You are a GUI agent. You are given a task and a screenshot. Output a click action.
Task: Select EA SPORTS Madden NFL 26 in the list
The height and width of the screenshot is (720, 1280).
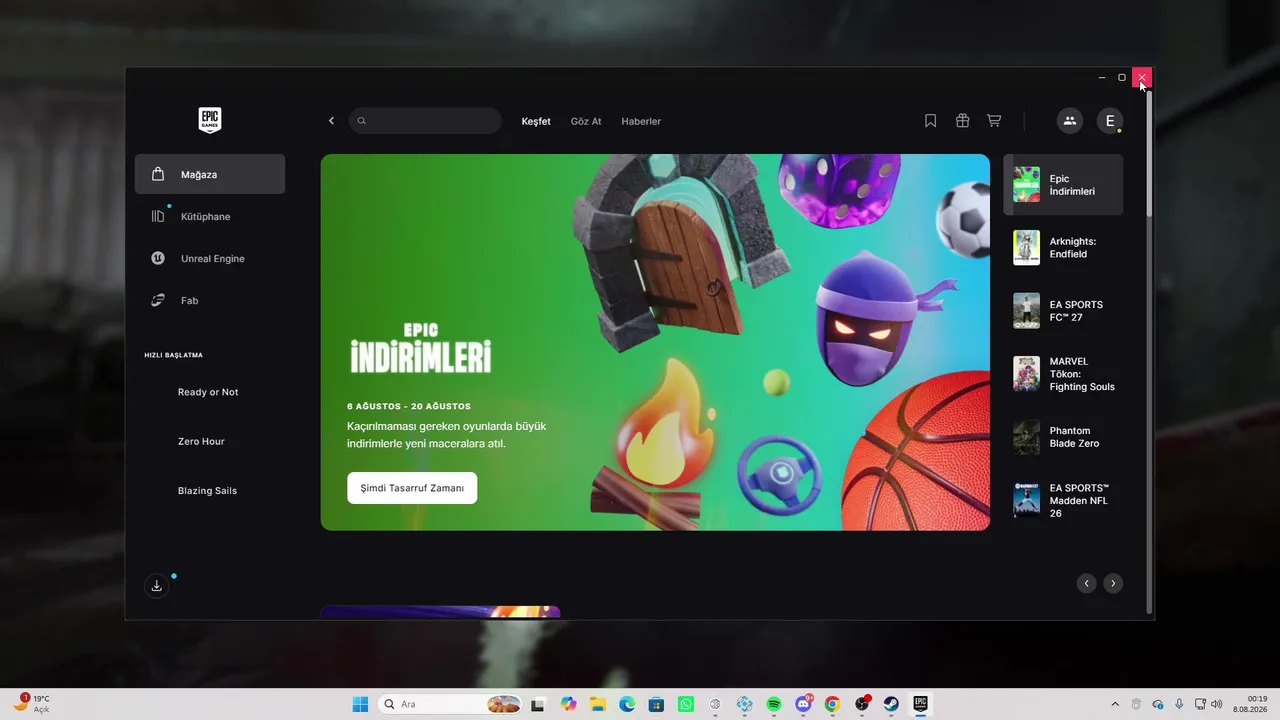[1063, 500]
